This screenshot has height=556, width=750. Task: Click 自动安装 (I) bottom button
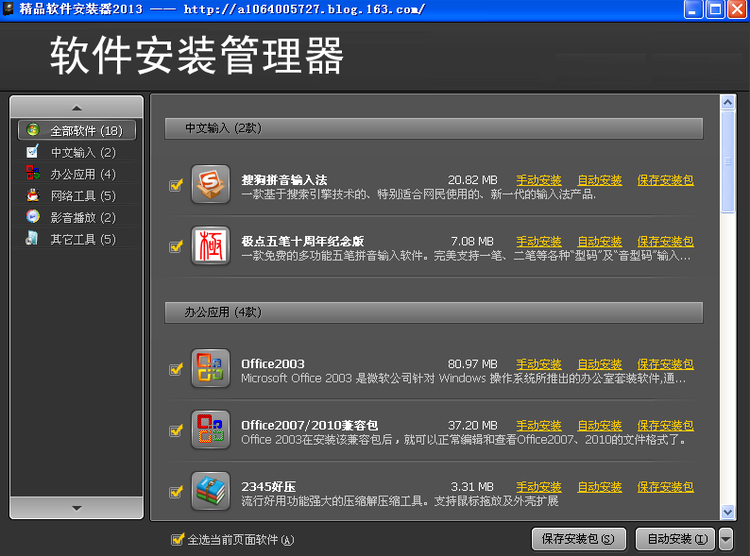tap(675, 539)
